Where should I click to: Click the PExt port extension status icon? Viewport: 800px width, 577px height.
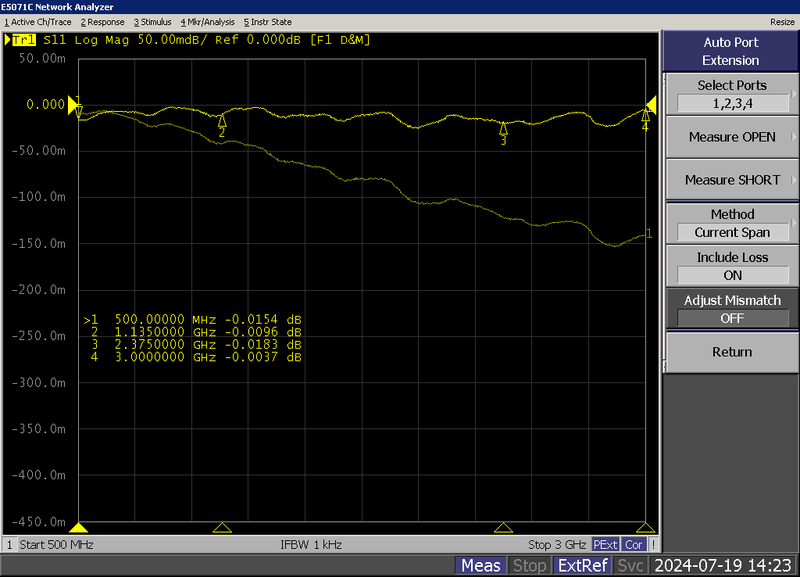coord(605,544)
